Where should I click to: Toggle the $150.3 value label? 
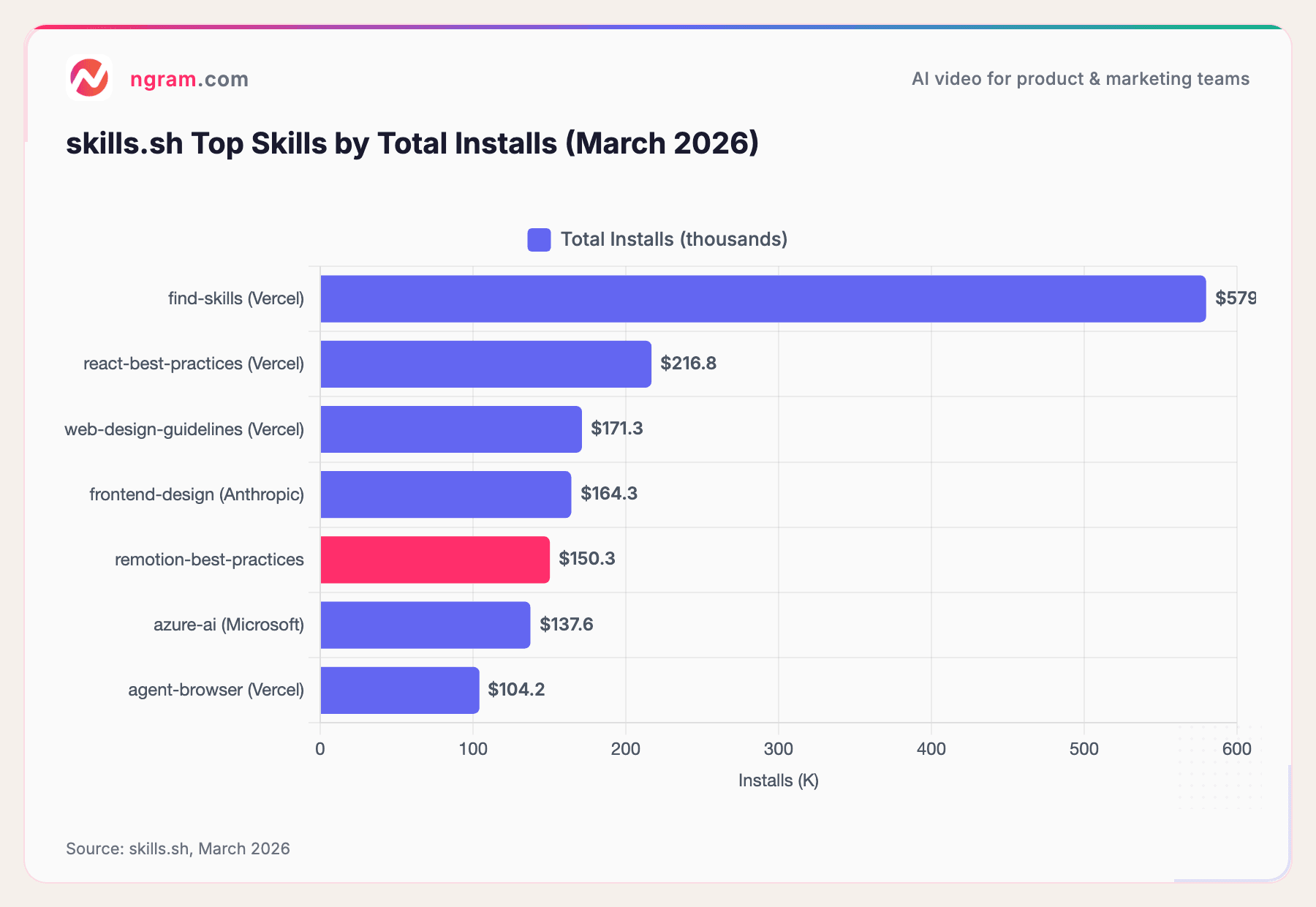pyautogui.click(x=586, y=560)
